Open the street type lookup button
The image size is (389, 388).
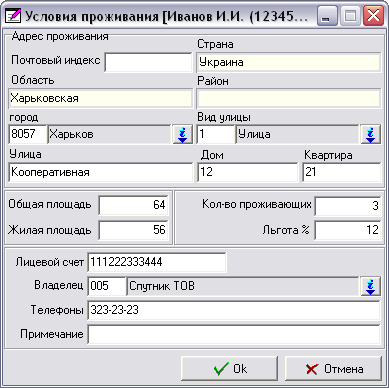coord(371,134)
